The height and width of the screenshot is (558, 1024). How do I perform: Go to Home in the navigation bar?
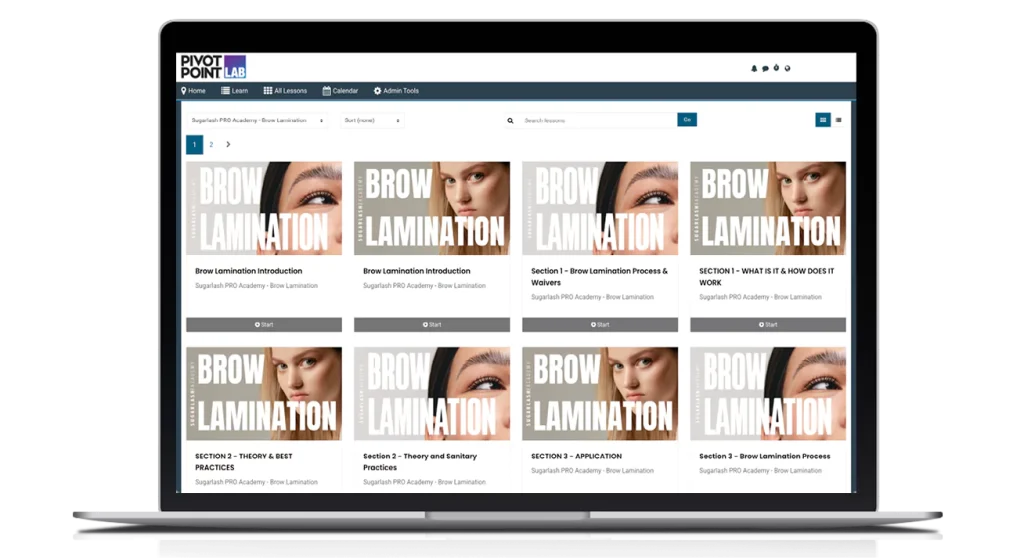(193, 91)
